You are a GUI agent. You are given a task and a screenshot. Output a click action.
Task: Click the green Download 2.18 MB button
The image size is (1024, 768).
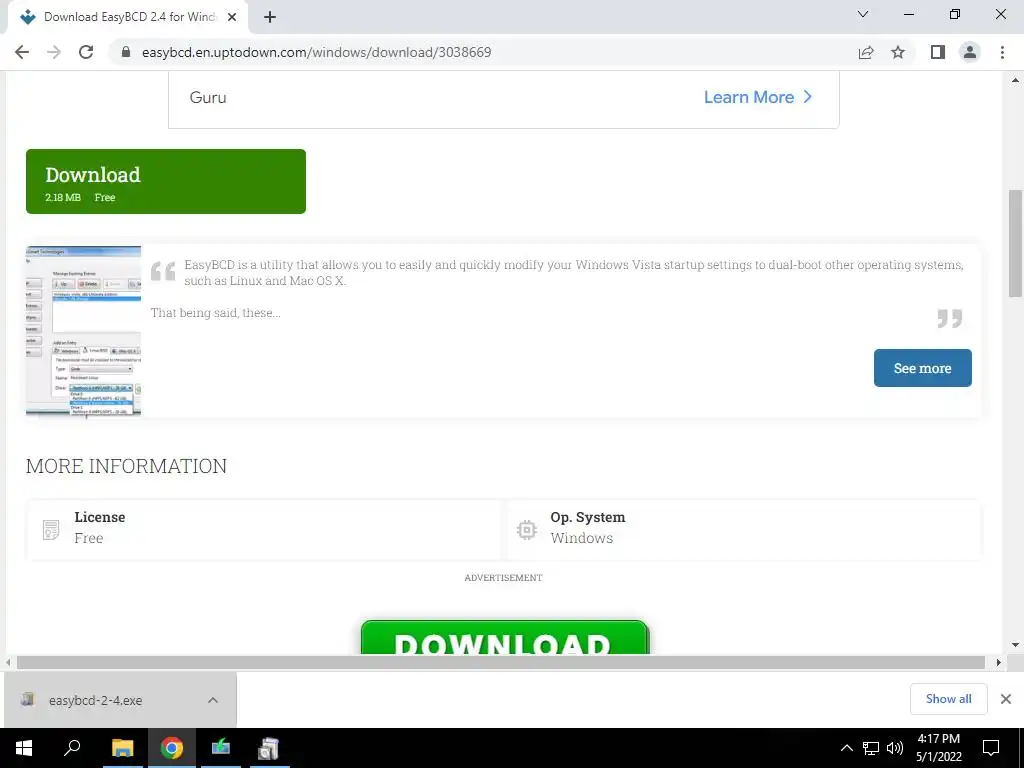click(166, 182)
